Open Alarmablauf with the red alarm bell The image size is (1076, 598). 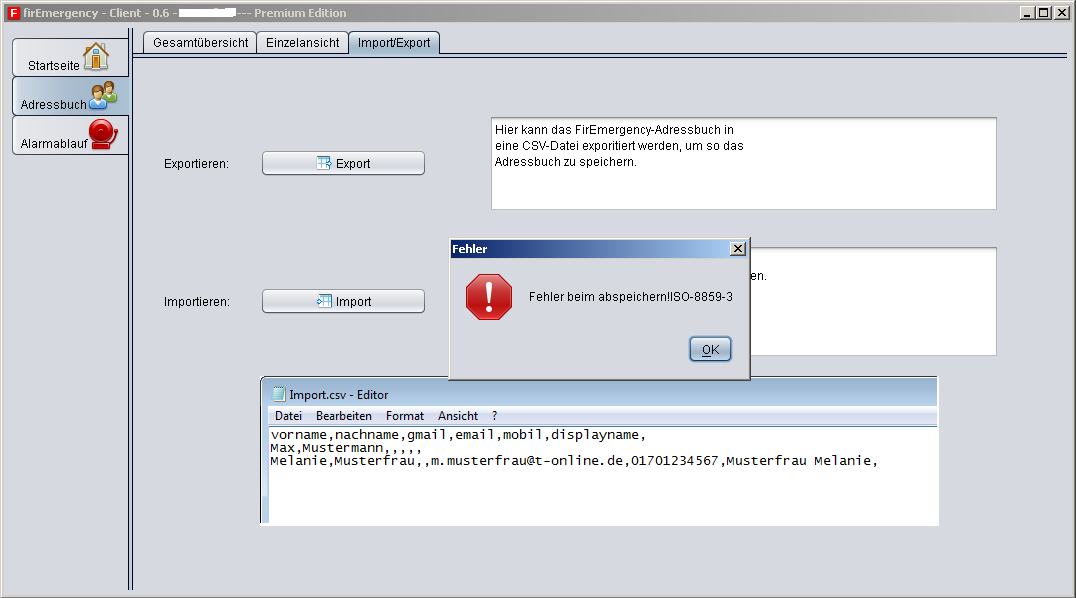[x=103, y=135]
